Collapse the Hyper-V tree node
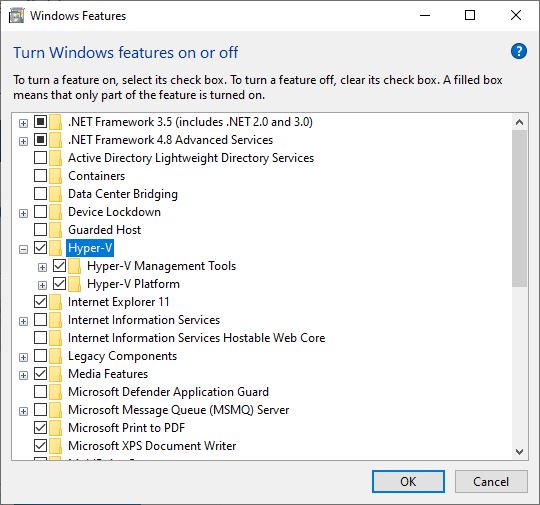 [x=23, y=249]
